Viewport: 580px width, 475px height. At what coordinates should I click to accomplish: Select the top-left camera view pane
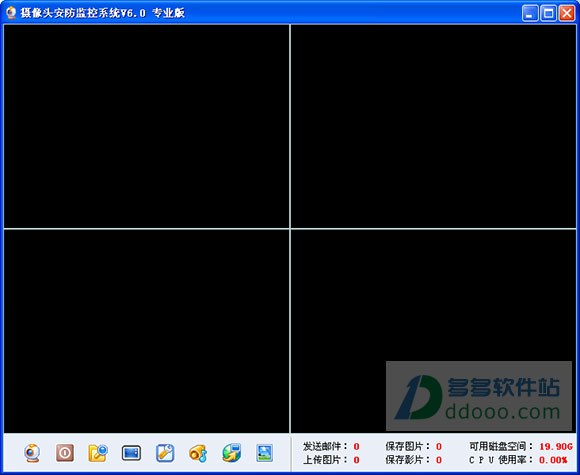(x=146, y=126)
